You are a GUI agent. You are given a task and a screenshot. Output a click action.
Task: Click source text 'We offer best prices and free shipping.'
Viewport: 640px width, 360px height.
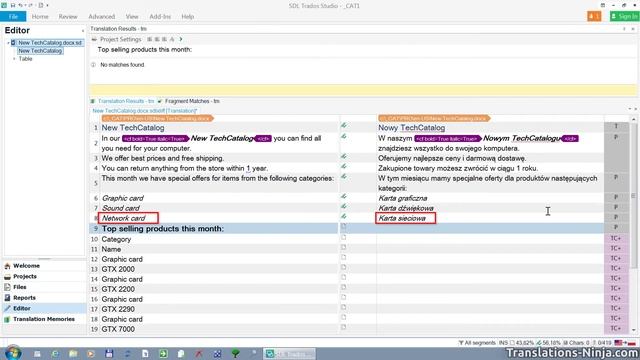click(x=162, y=158)
